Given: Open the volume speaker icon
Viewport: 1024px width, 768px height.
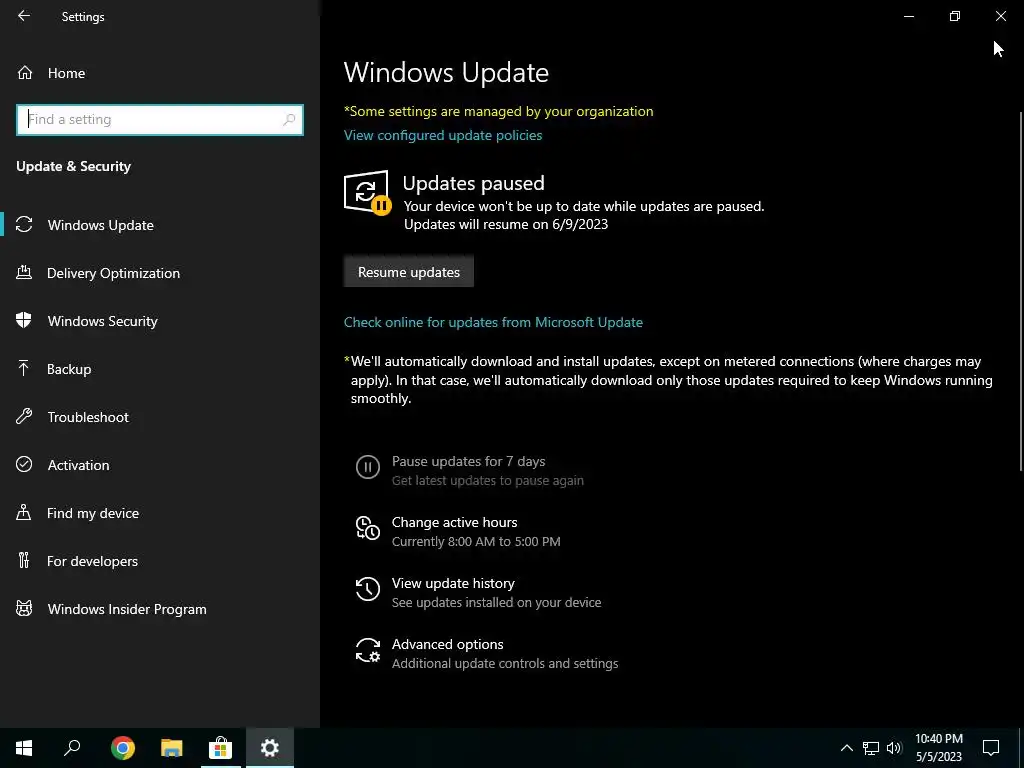Looking at the screenshot, I should (x=894, y=748).
